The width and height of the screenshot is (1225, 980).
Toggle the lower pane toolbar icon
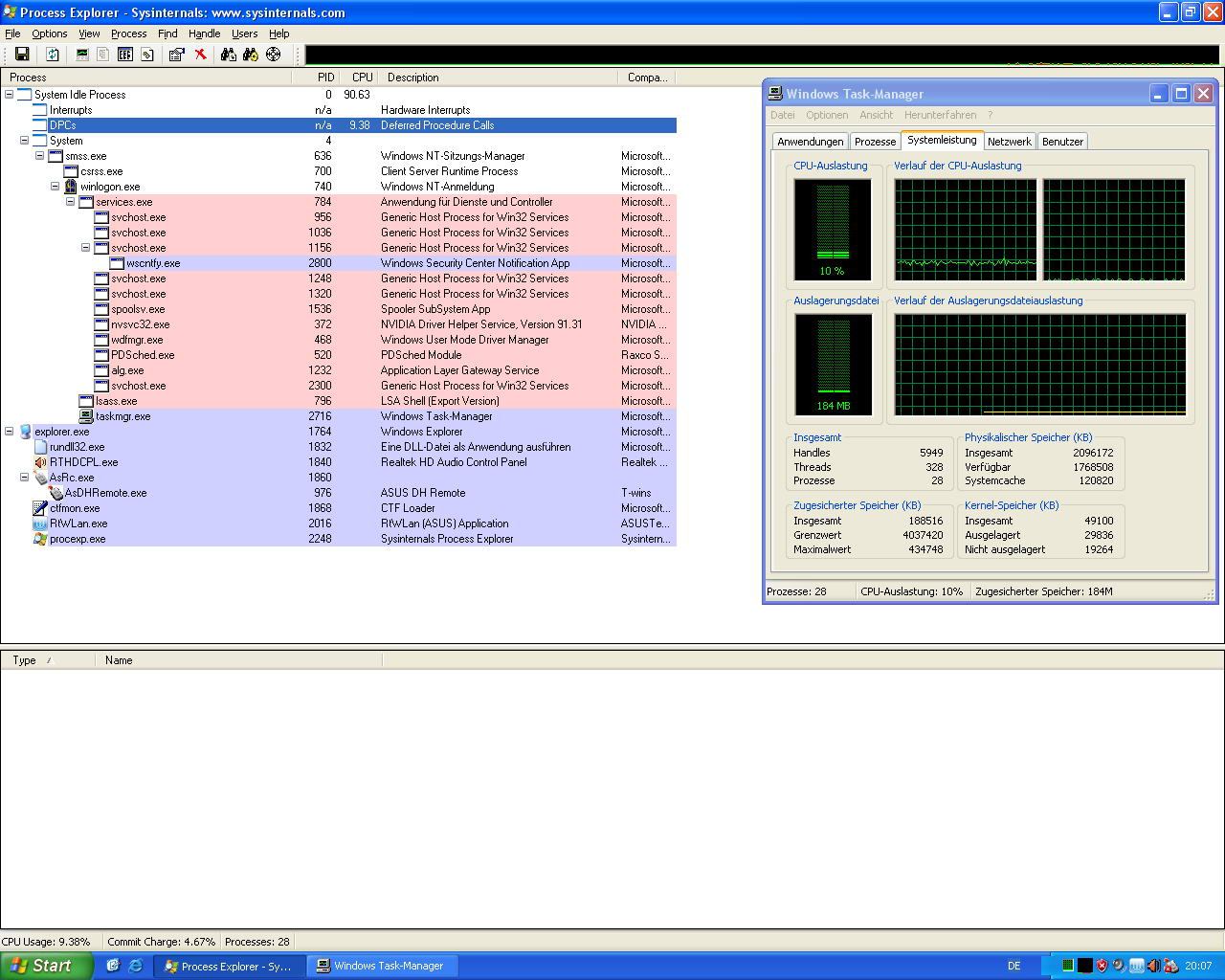[x=124, y=55]
